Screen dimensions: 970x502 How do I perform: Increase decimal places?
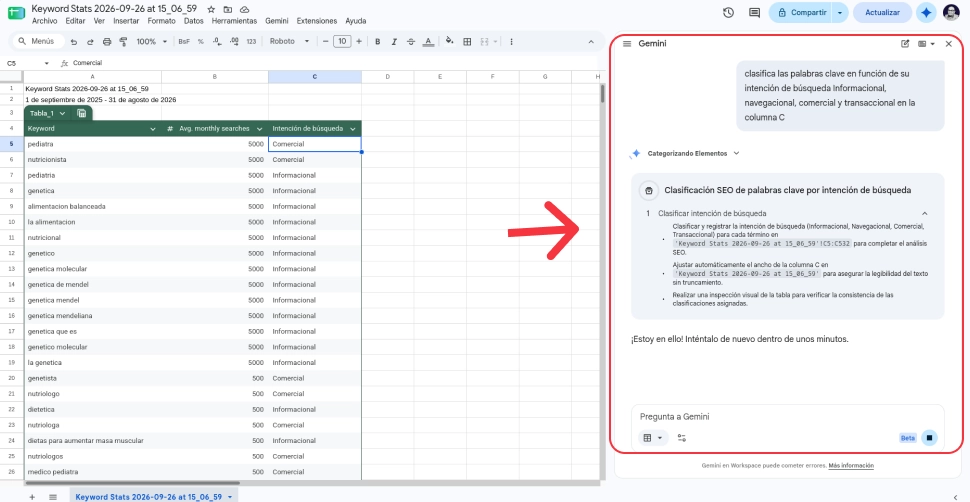click(x=234, y=41)
